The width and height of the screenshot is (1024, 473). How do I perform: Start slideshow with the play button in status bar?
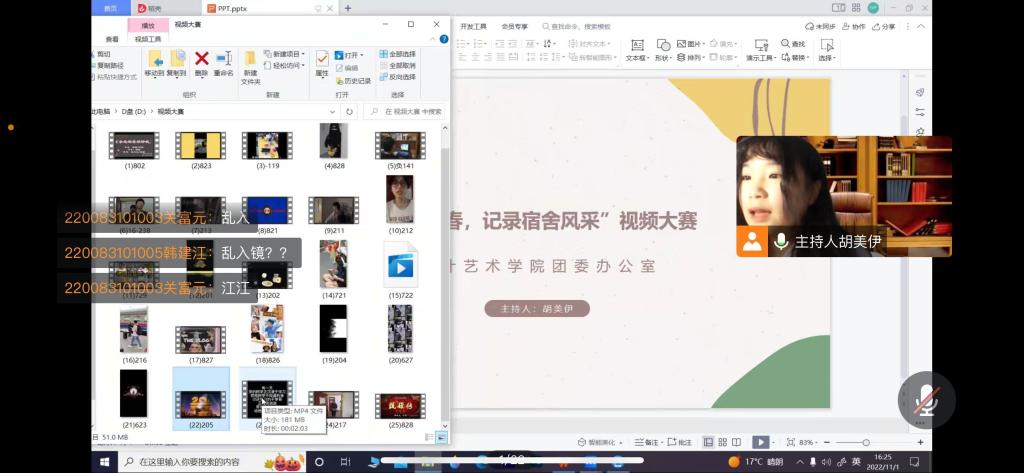[x=761, y=442]
